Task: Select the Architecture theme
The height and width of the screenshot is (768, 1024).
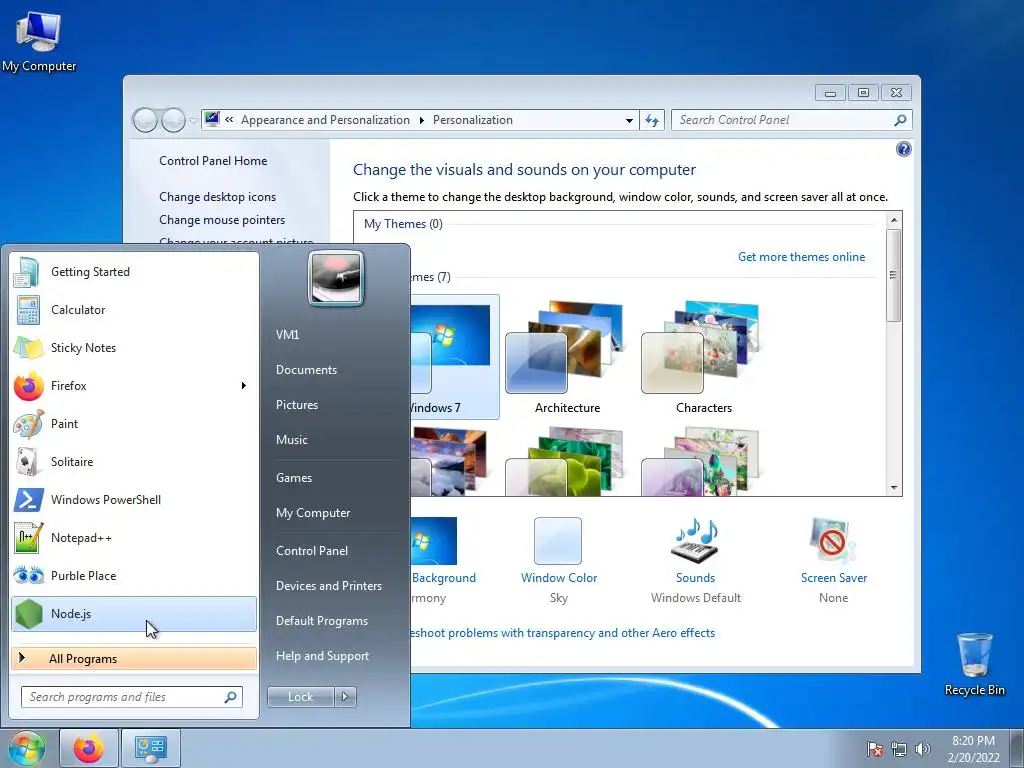Action: [567, 357]
